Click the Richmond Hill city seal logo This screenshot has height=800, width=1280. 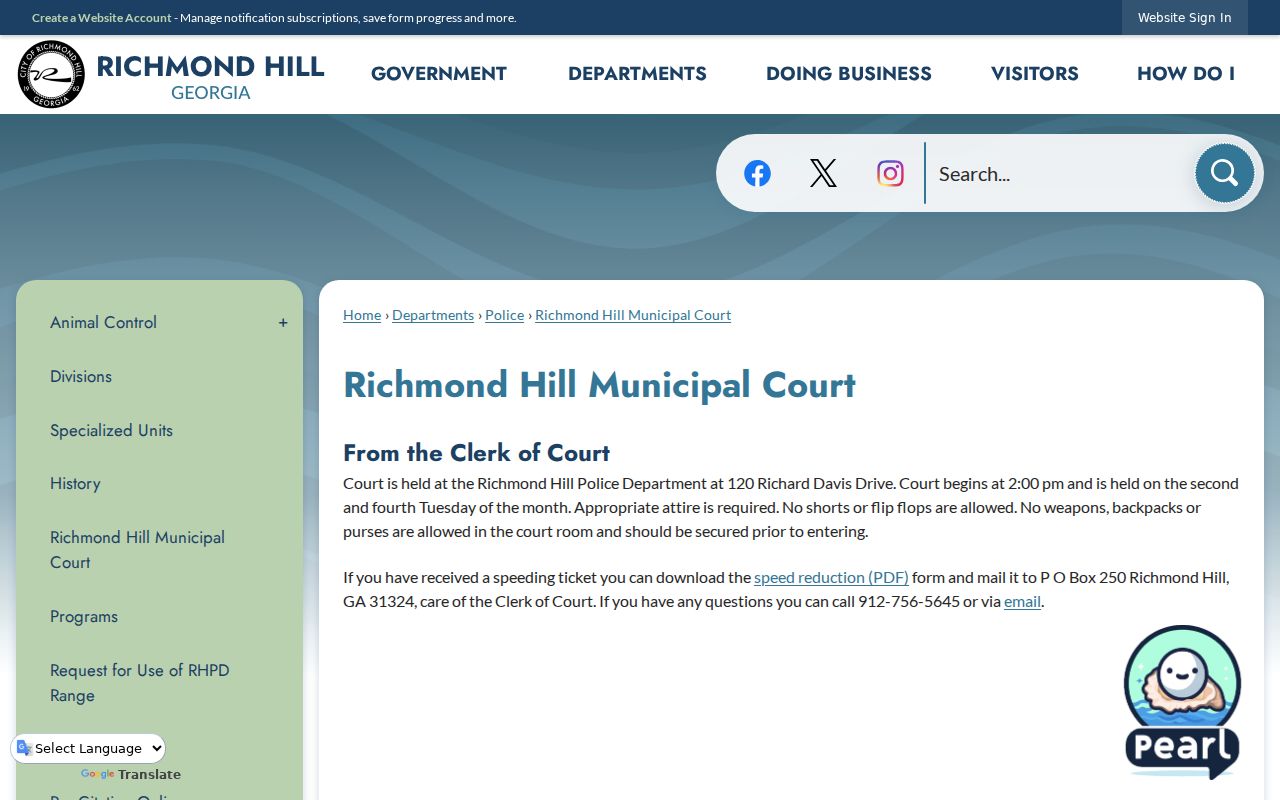(51, 74)
